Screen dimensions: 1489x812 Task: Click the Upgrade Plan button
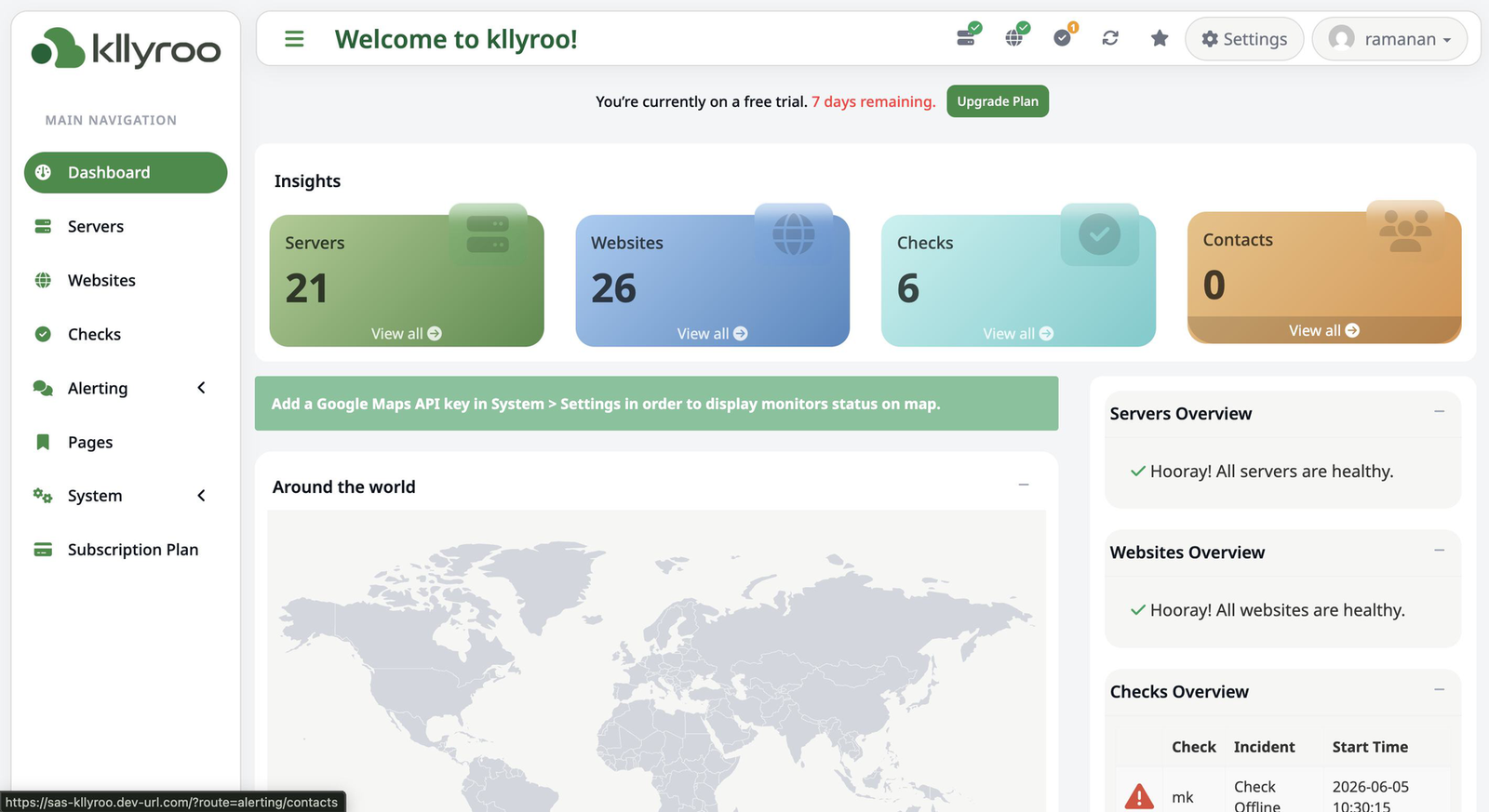point(998,101)
